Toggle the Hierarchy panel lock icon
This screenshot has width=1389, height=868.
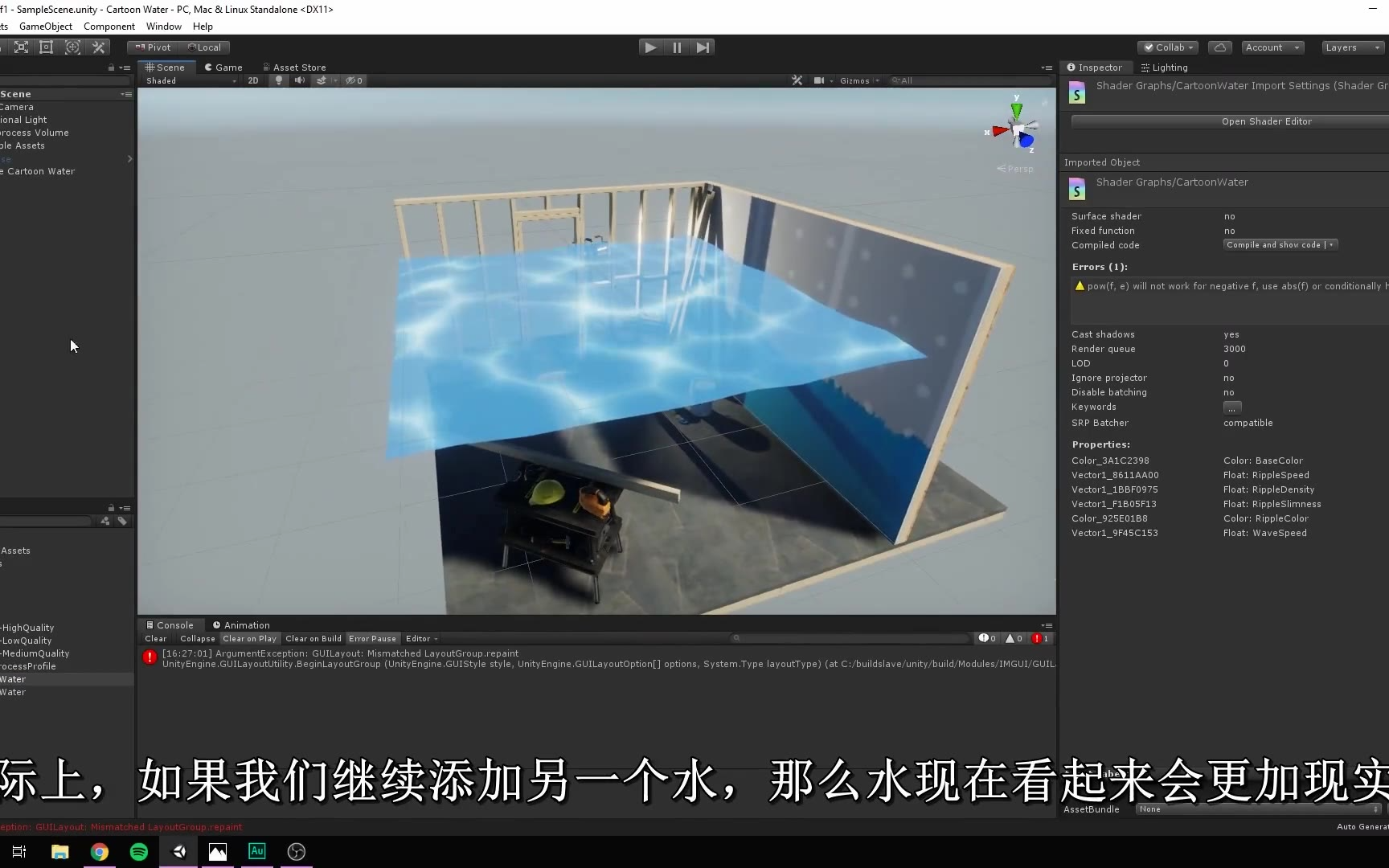click(111, 68)
